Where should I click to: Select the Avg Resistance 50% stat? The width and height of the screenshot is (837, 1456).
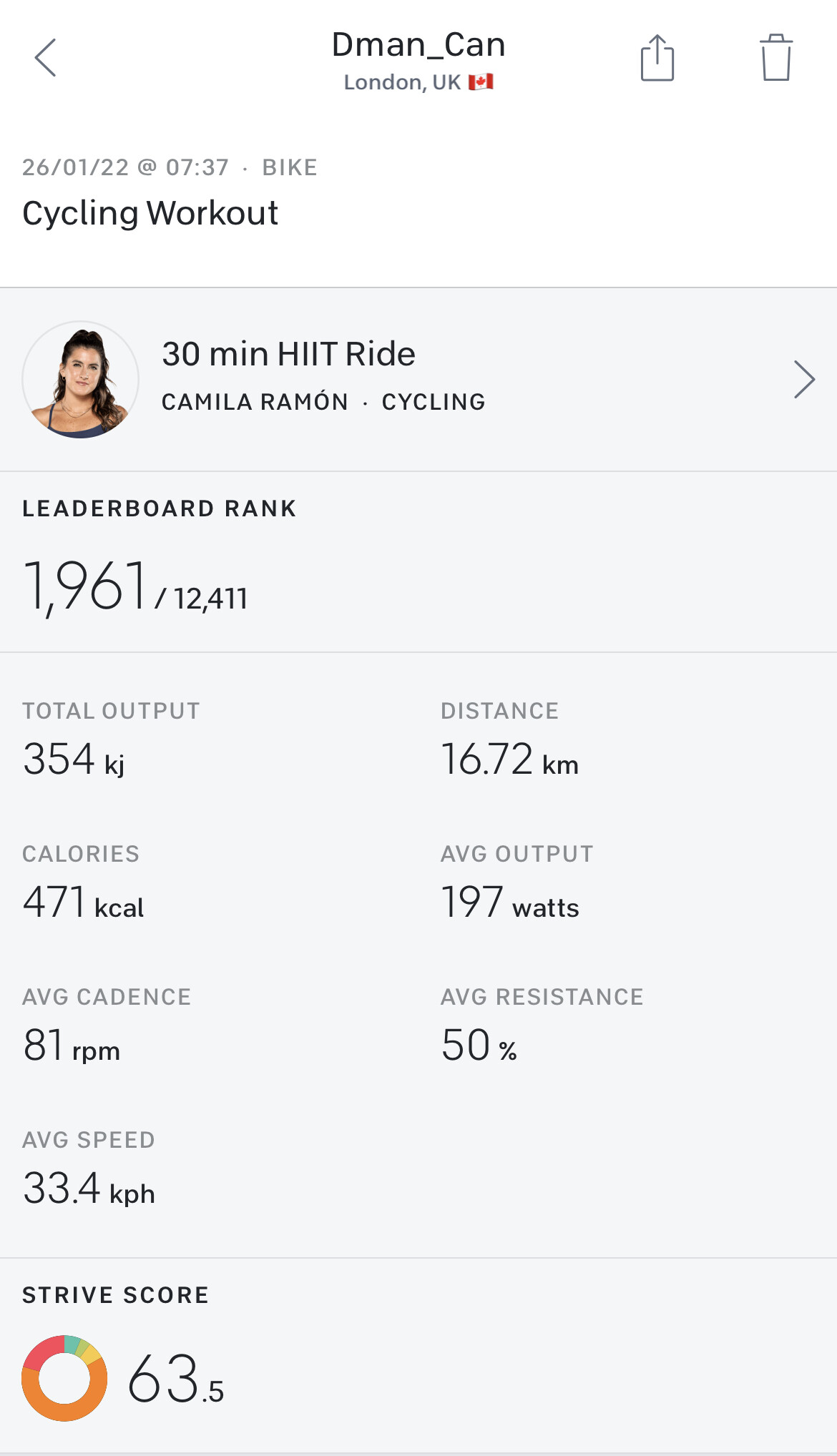pos(479,1046)
